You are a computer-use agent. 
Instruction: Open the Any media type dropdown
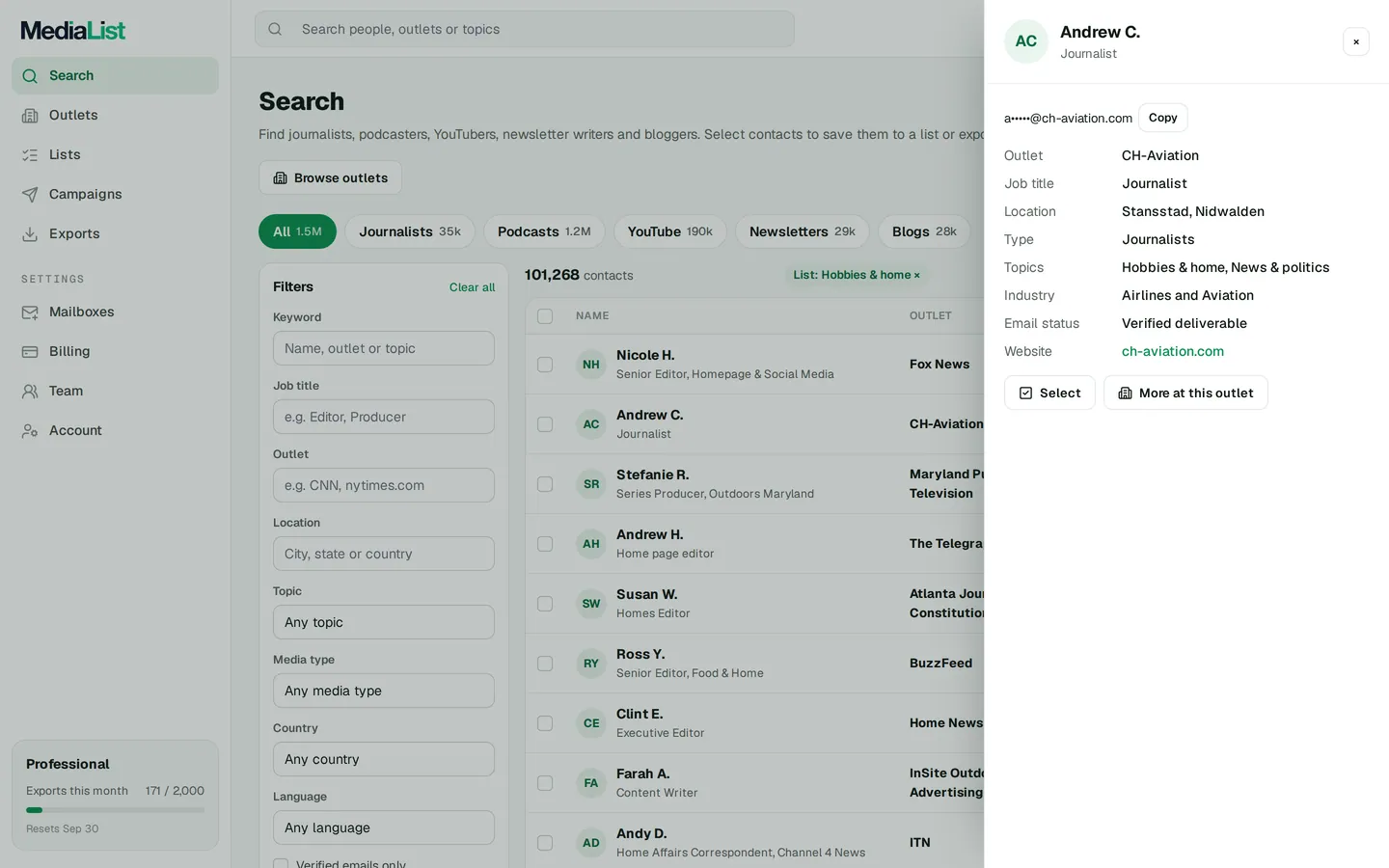coord(384,691)
